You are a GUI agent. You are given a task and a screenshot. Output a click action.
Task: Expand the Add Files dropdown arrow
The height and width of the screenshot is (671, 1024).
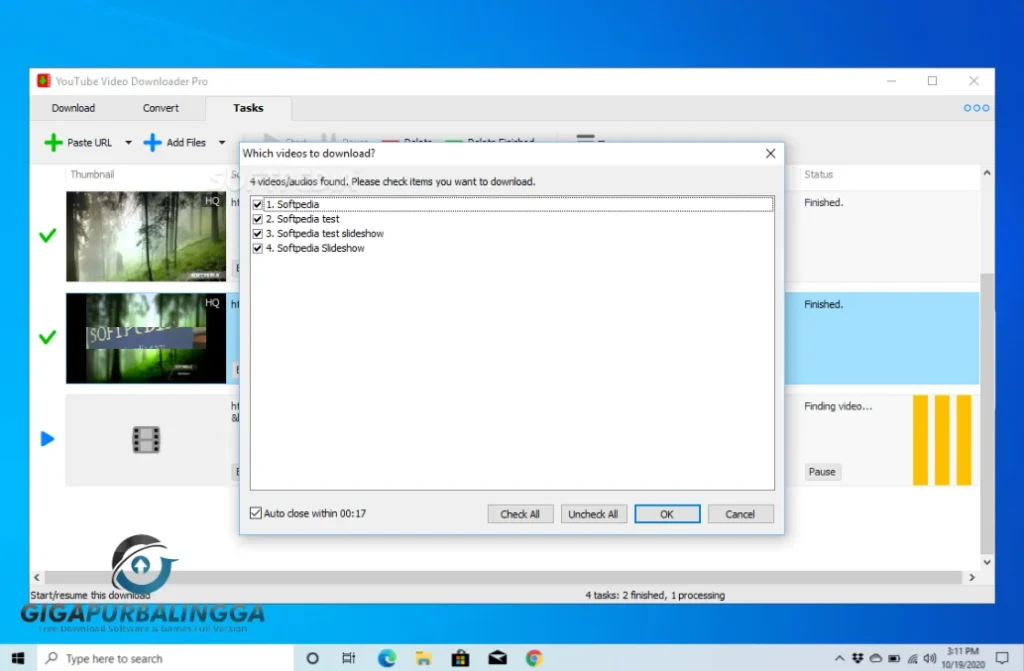click(x=221, y=142)
